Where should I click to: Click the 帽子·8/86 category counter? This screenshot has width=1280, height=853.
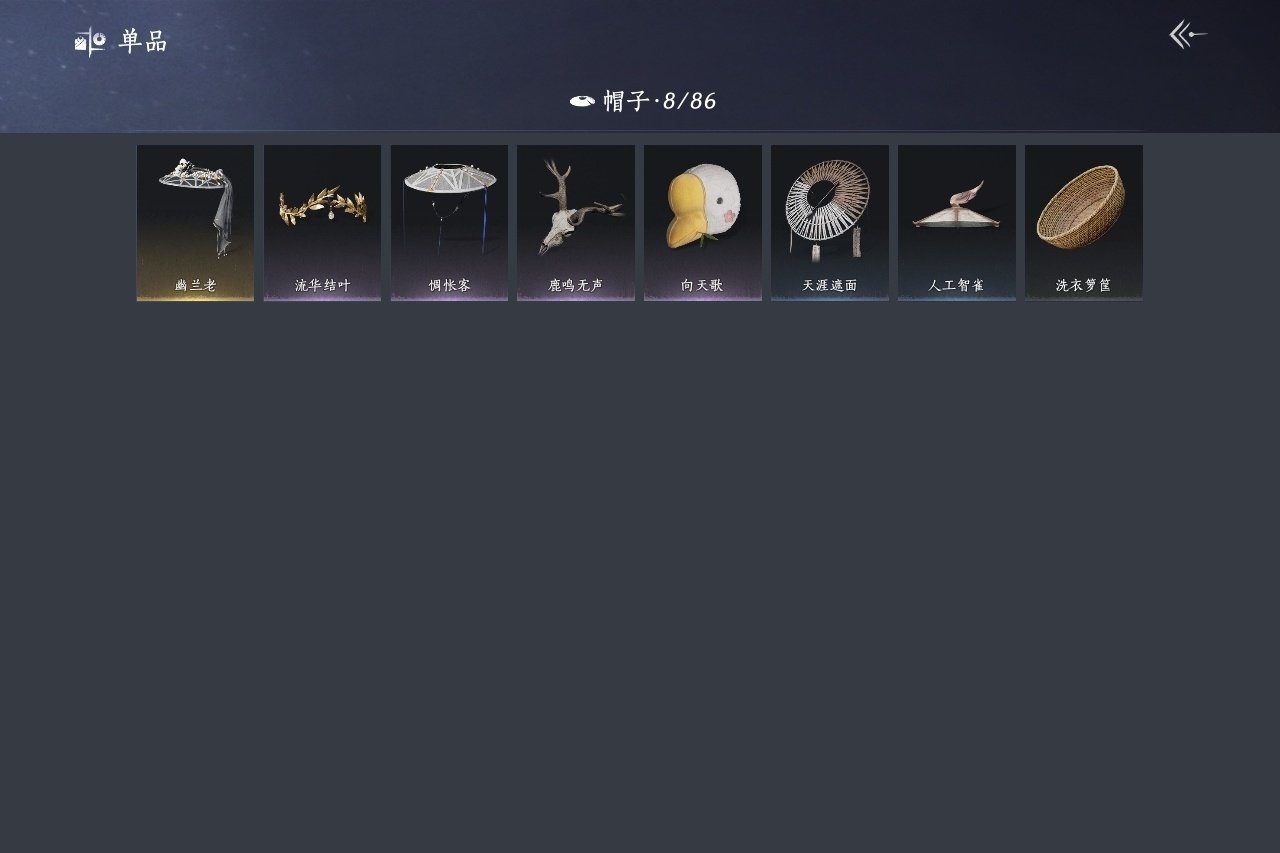(659, 101)
